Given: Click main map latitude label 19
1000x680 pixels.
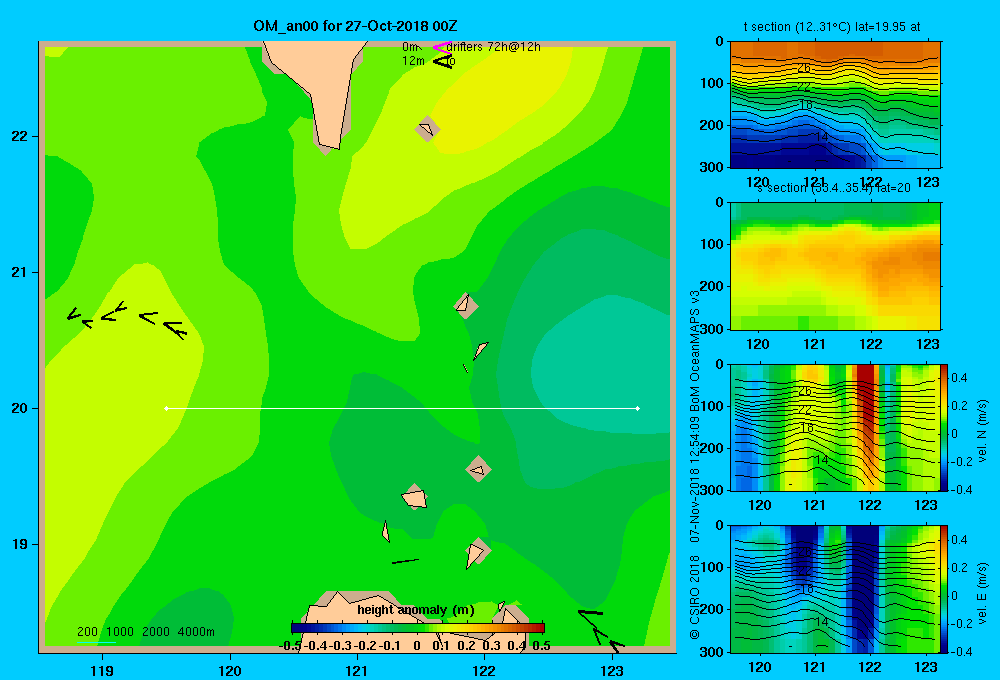Looking at the screenshot, I should 20,544.
